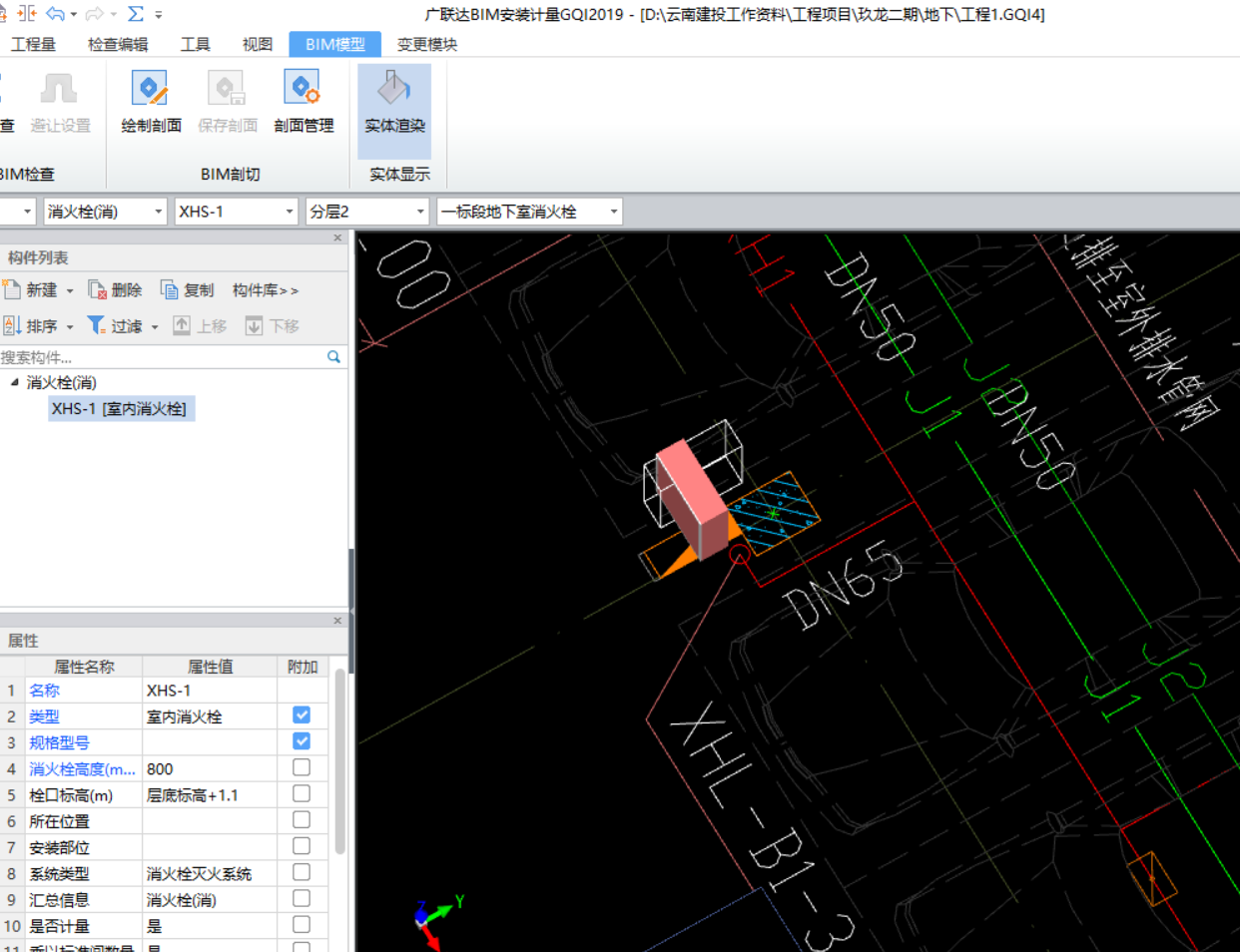Click the 消火栓灭火系统 system type value
This screenshot has height=952, width=1240.
(x=210, y=873)
